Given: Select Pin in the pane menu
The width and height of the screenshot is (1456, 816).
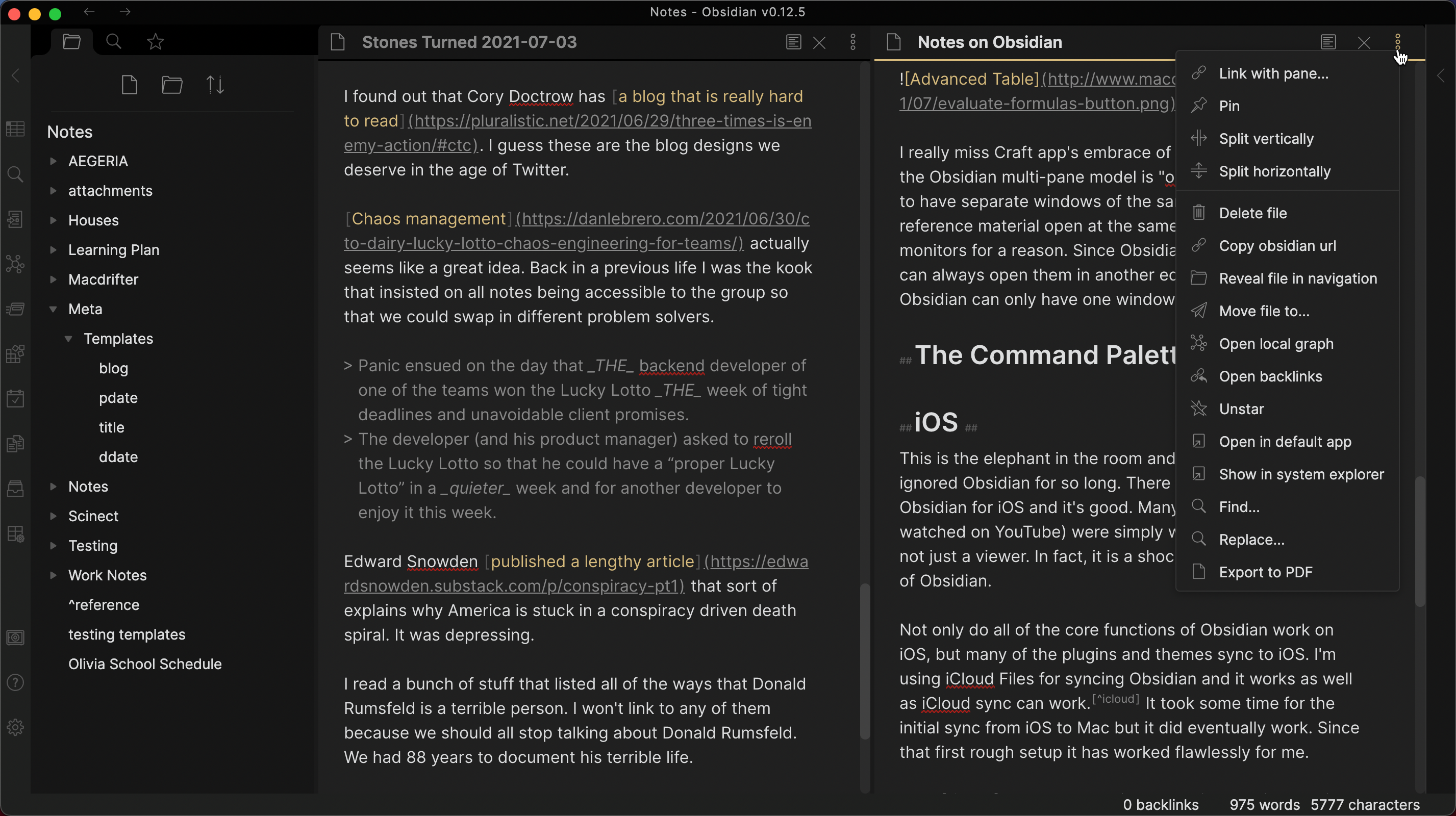Looking at the screenshot, I should 1288,106.
